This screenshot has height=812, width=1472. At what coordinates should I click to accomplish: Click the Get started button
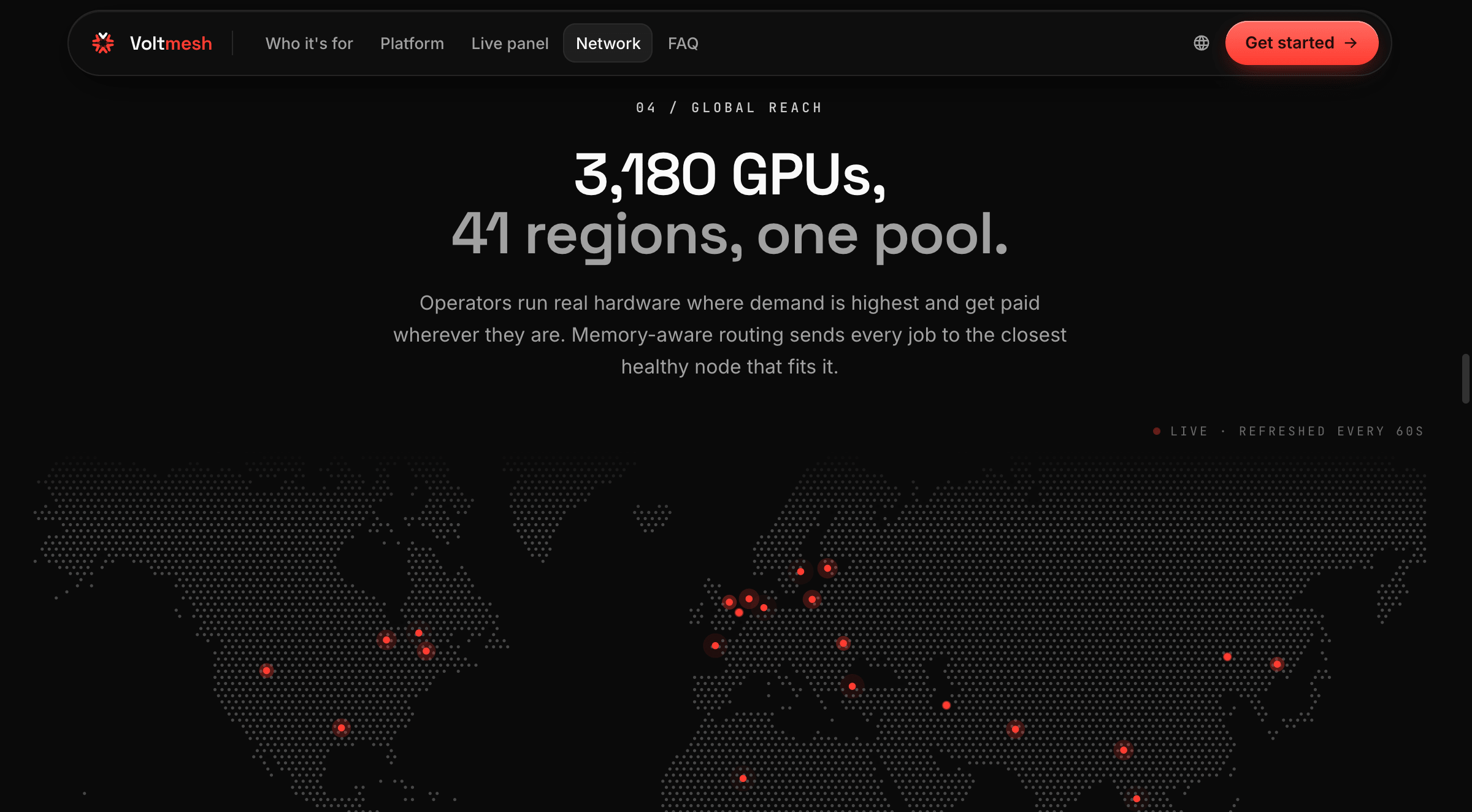click(1301, 43)
